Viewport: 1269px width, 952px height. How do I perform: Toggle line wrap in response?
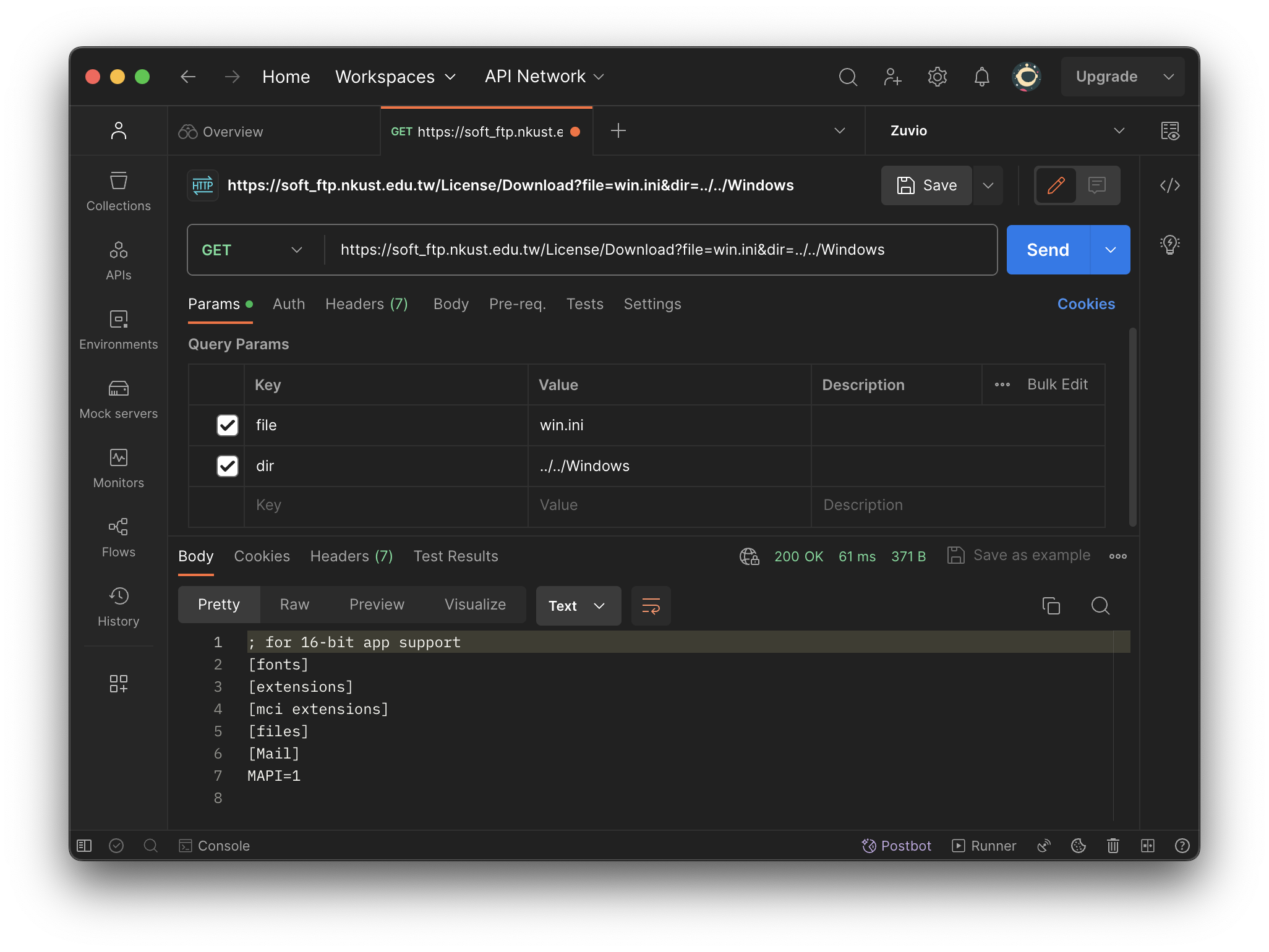point(651,605)
